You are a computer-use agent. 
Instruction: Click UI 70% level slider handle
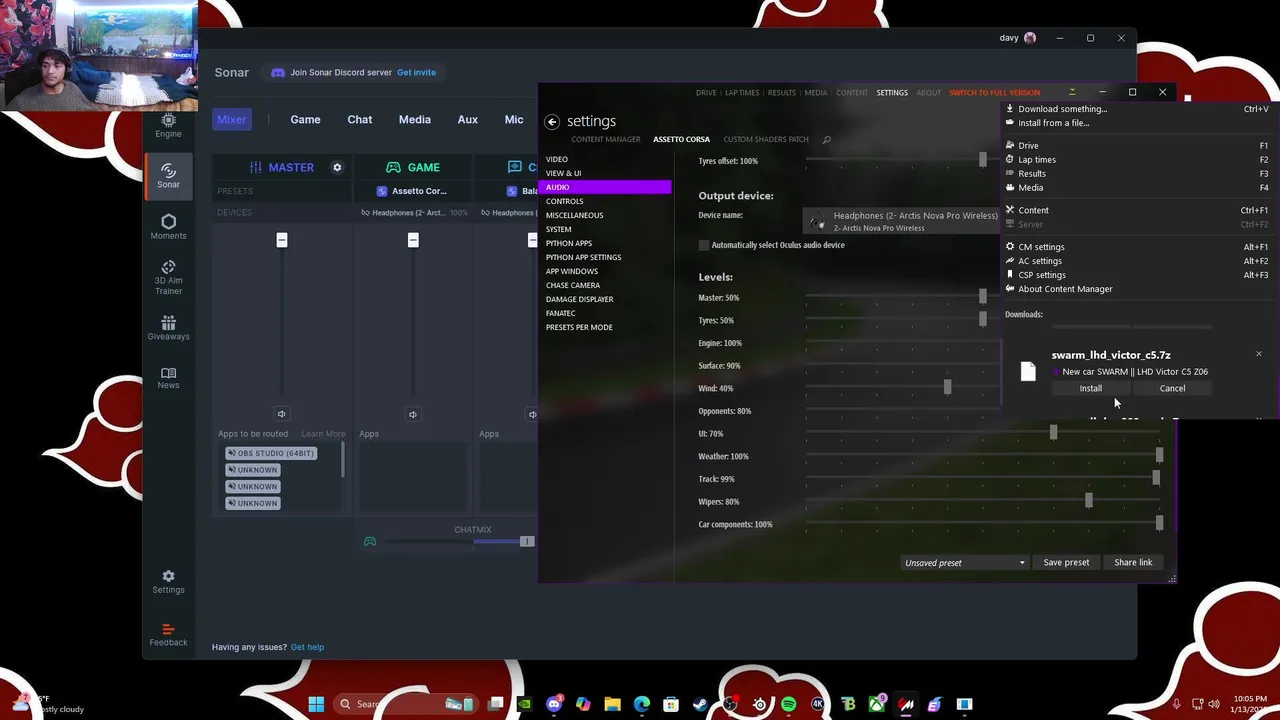[1053, 432]
